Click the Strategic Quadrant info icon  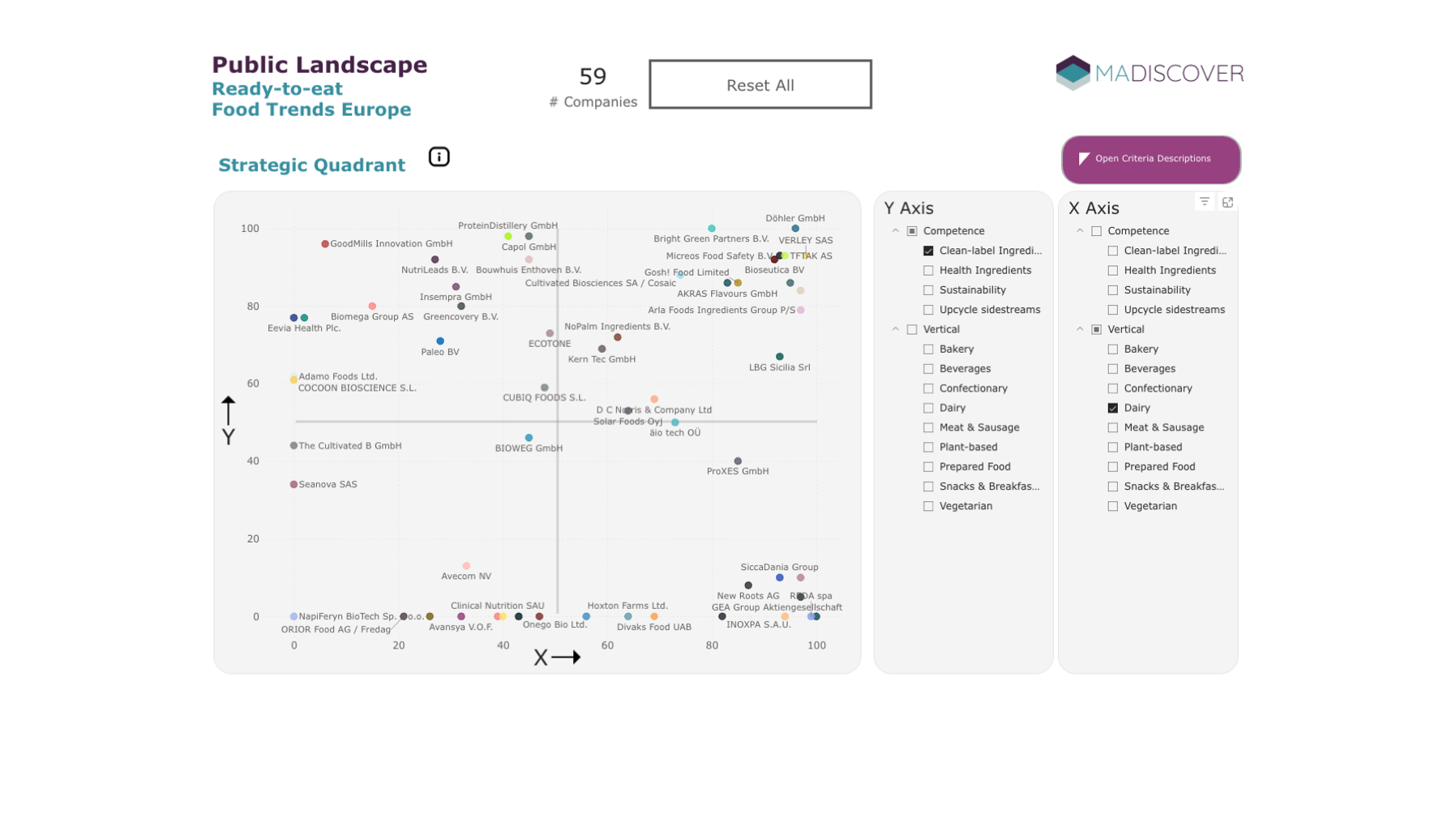pyautogui.click(x=439, y=157)
